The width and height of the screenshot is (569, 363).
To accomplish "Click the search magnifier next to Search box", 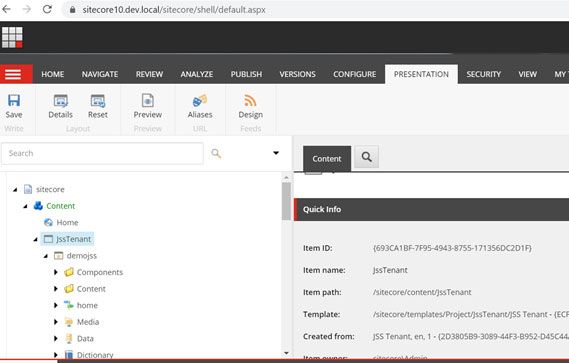I will tap(216, 154).
